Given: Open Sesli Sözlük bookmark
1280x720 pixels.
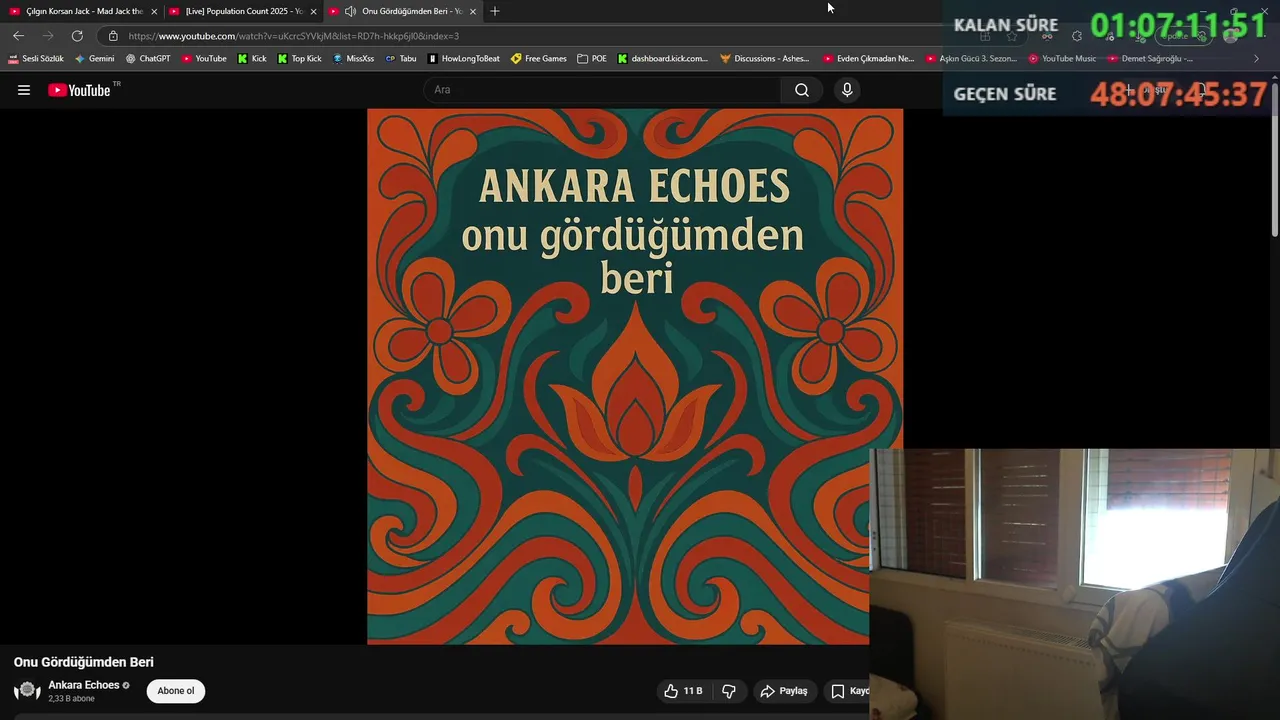Looking at the screenshot, I should pos(36,59).
